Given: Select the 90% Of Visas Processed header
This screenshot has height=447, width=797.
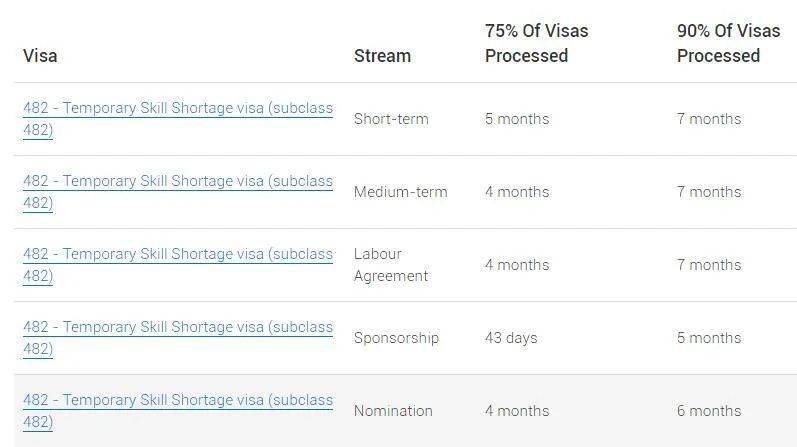Looking at the screenshot, I should pos(728,43).
